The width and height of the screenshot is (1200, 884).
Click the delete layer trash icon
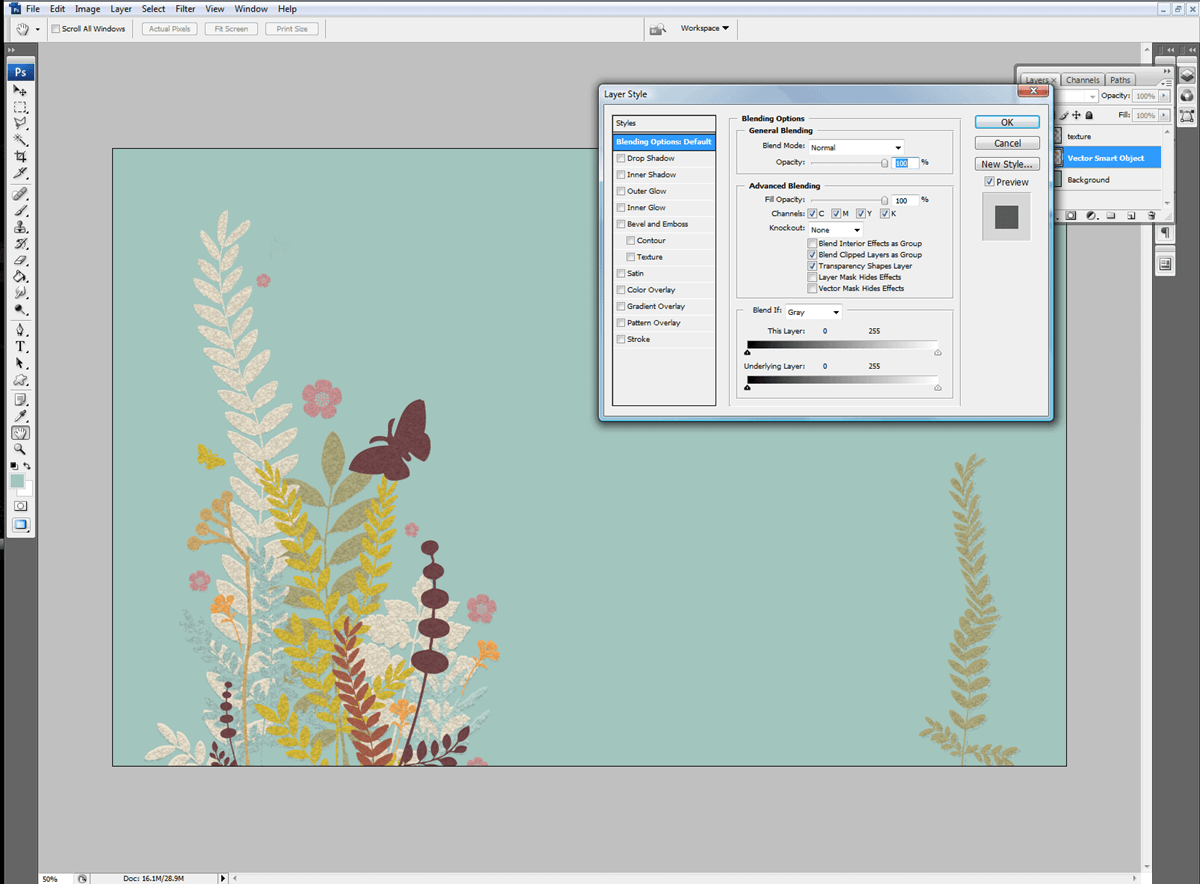tap(1151, 215)
